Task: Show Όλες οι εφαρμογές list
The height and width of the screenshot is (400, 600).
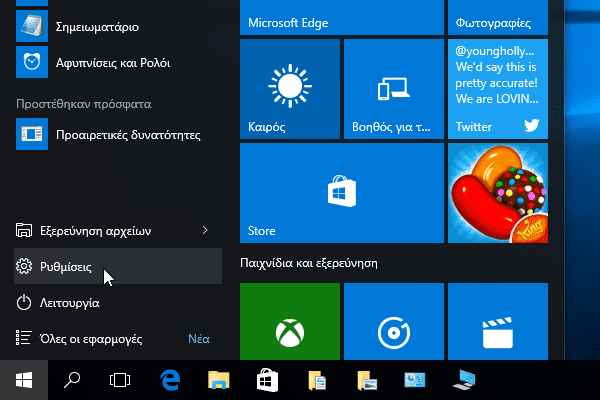Action: click(x=91, y=339)
